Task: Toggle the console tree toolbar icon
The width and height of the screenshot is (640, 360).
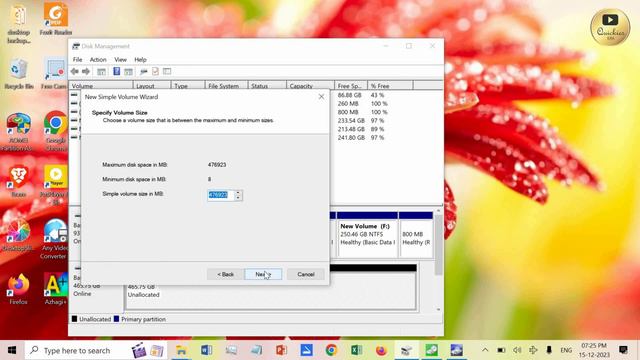Action: 101,72
